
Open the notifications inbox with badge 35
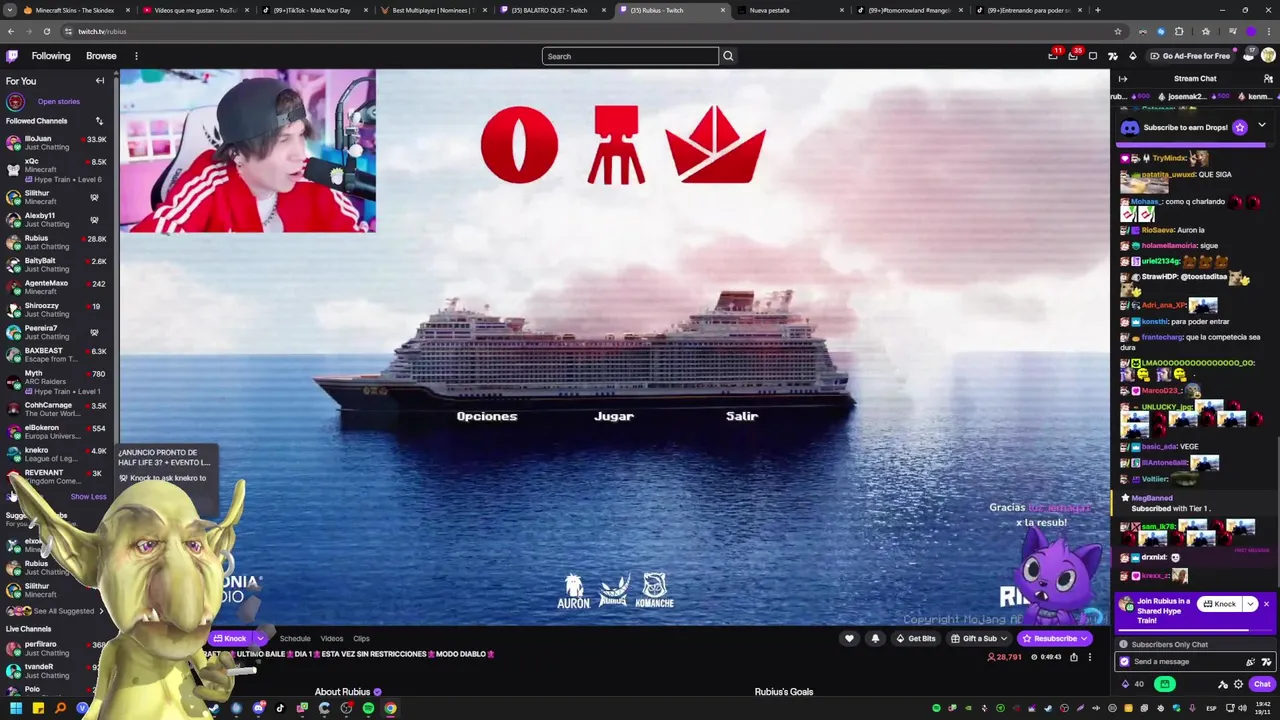coord(1073,56)
